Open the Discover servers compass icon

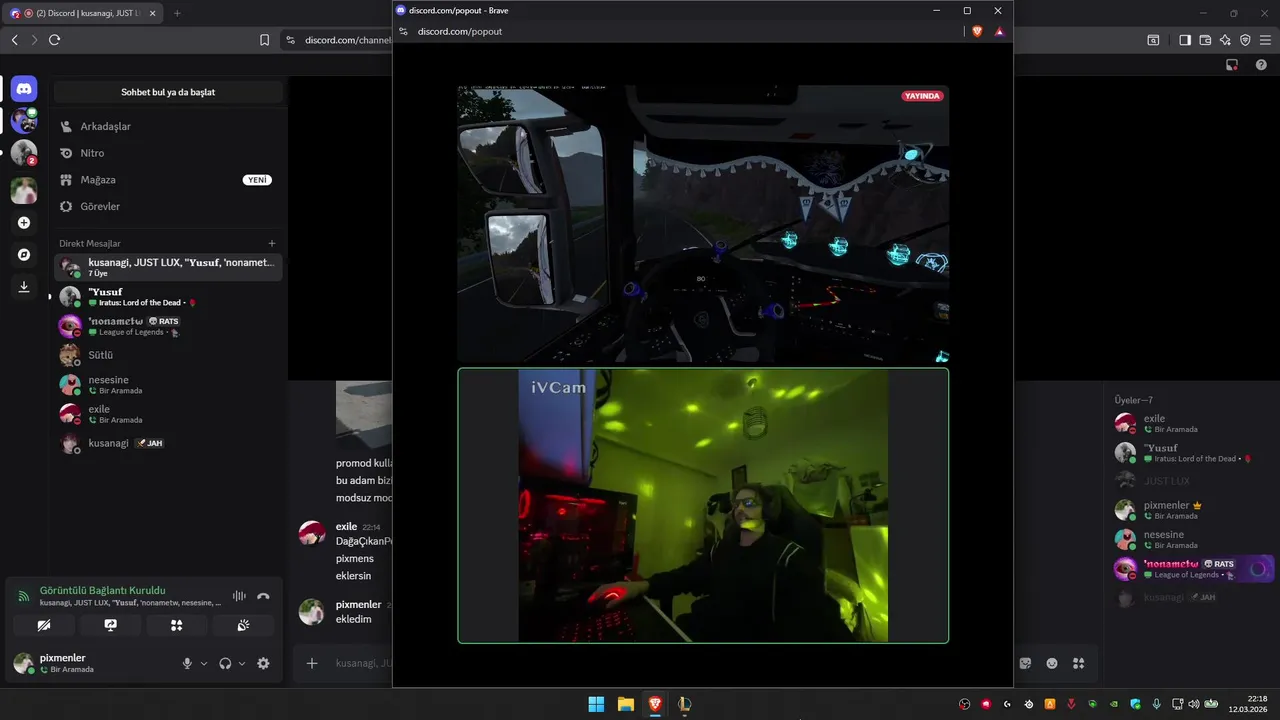click(24, 255)
